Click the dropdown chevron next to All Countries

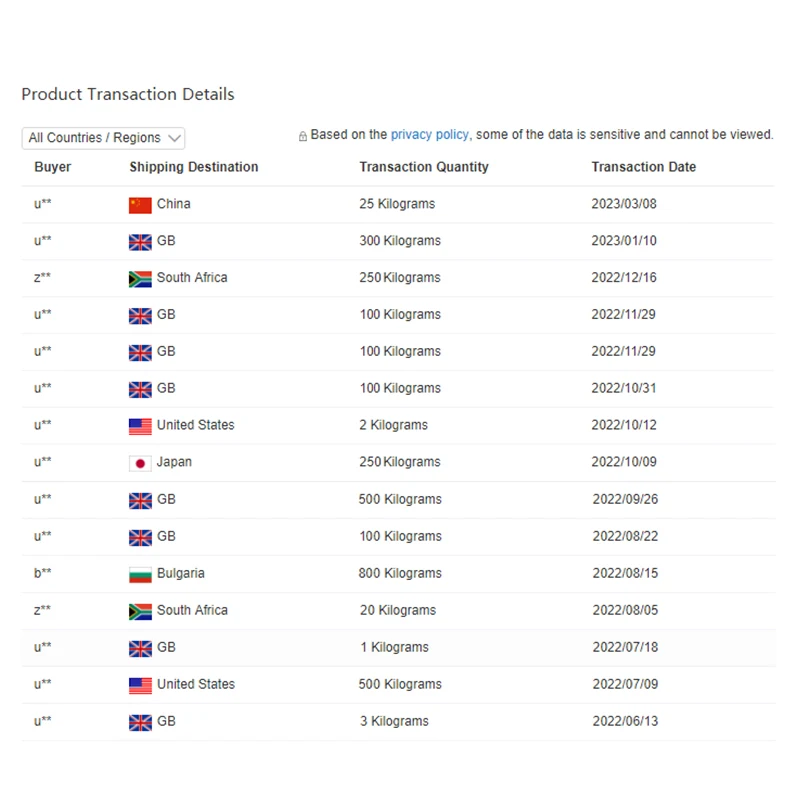(174, 138)
